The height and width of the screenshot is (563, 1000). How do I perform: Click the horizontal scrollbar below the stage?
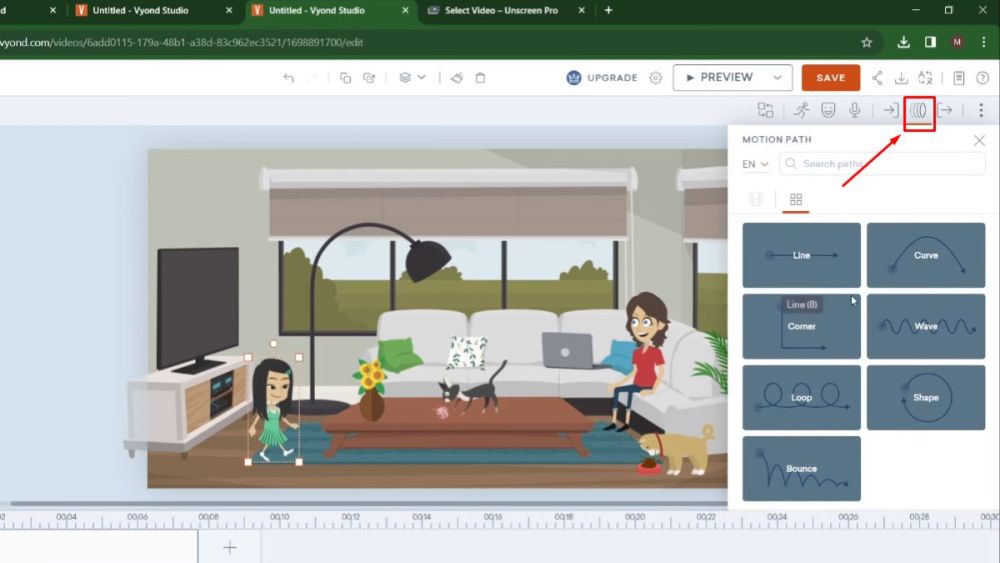[369, 504]
